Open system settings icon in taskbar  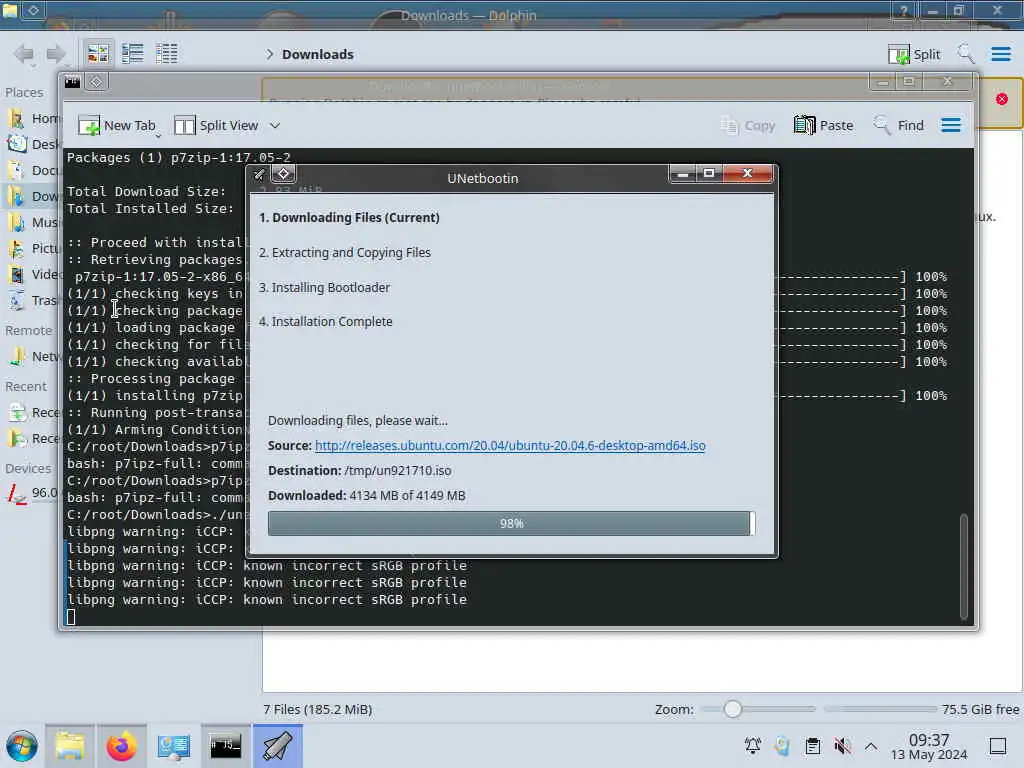(x=173, y=746)
